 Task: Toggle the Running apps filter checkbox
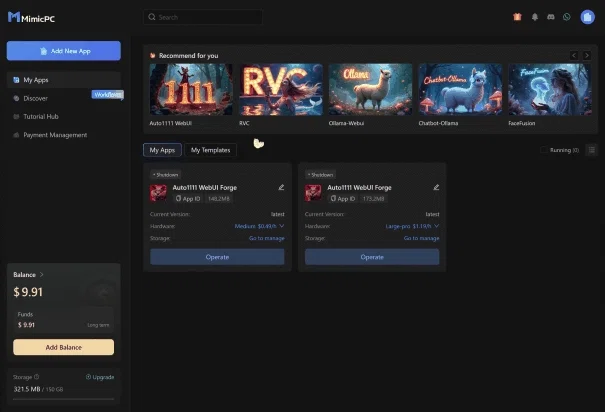tap(543, 150)
